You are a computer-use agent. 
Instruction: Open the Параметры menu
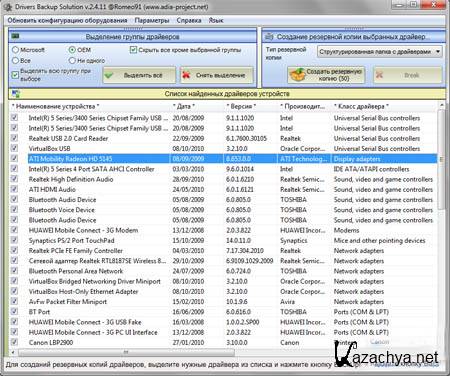(152, 20)
